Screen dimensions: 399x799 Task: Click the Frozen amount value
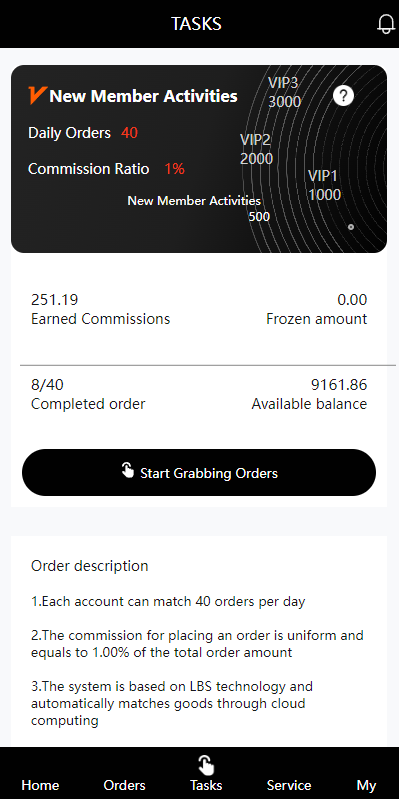(x=352, y=300)
